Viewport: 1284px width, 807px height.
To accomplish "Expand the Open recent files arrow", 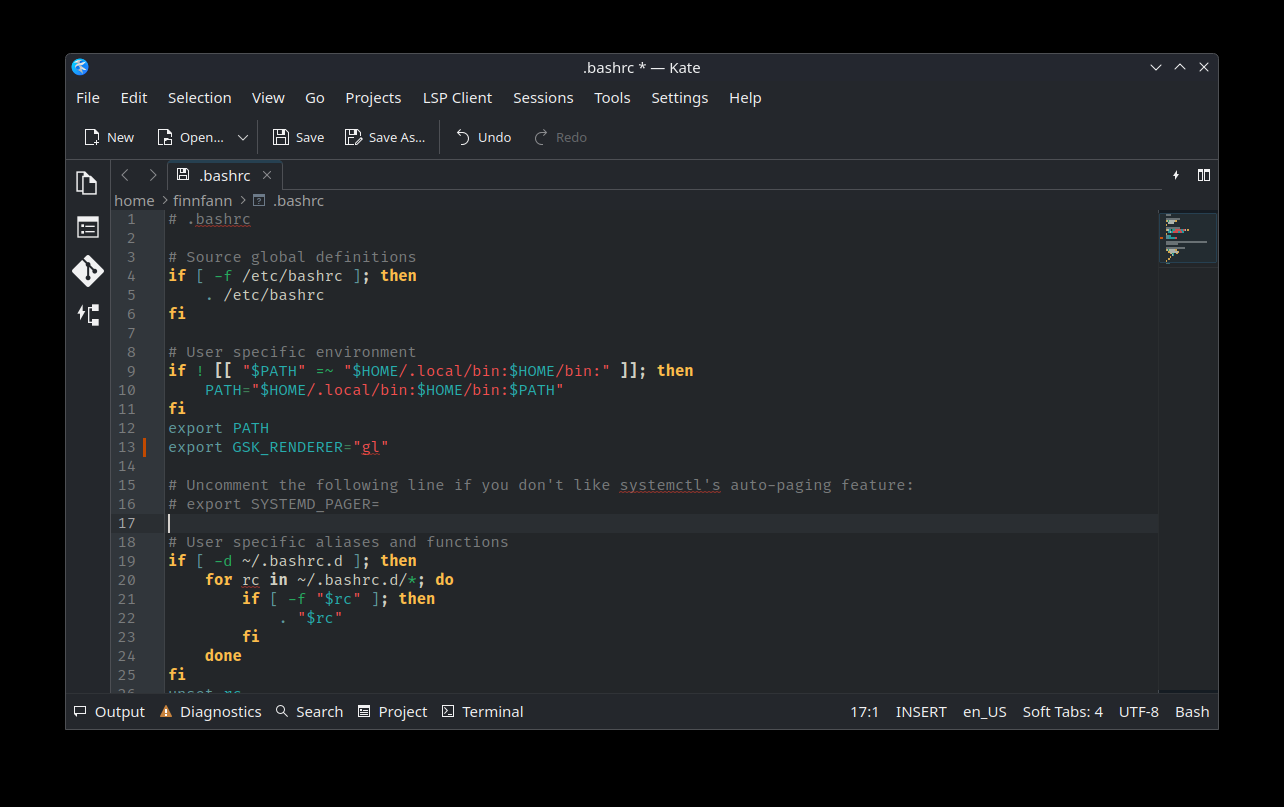I will tap(243, 137).
